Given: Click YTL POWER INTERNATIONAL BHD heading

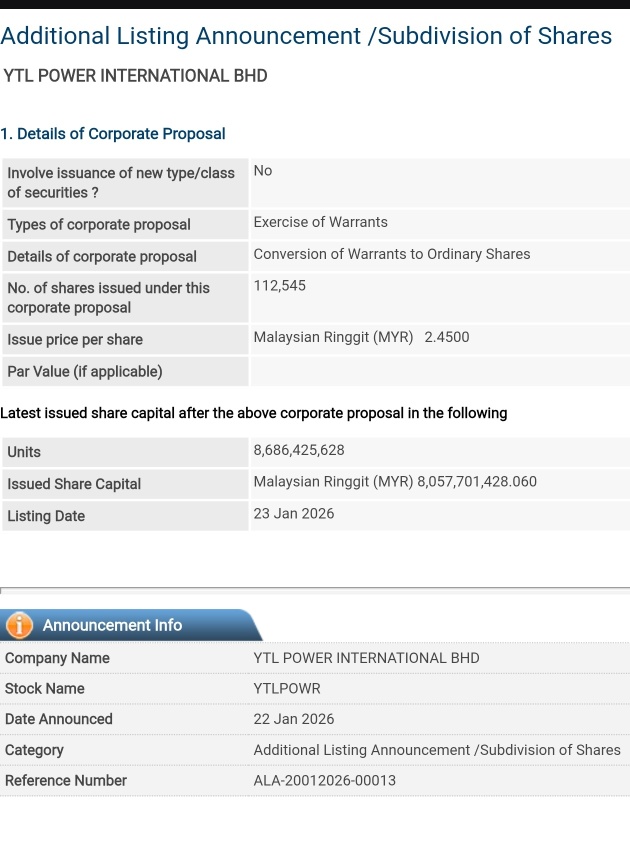Looking at the screenshot, I should (x=135, y=76).
